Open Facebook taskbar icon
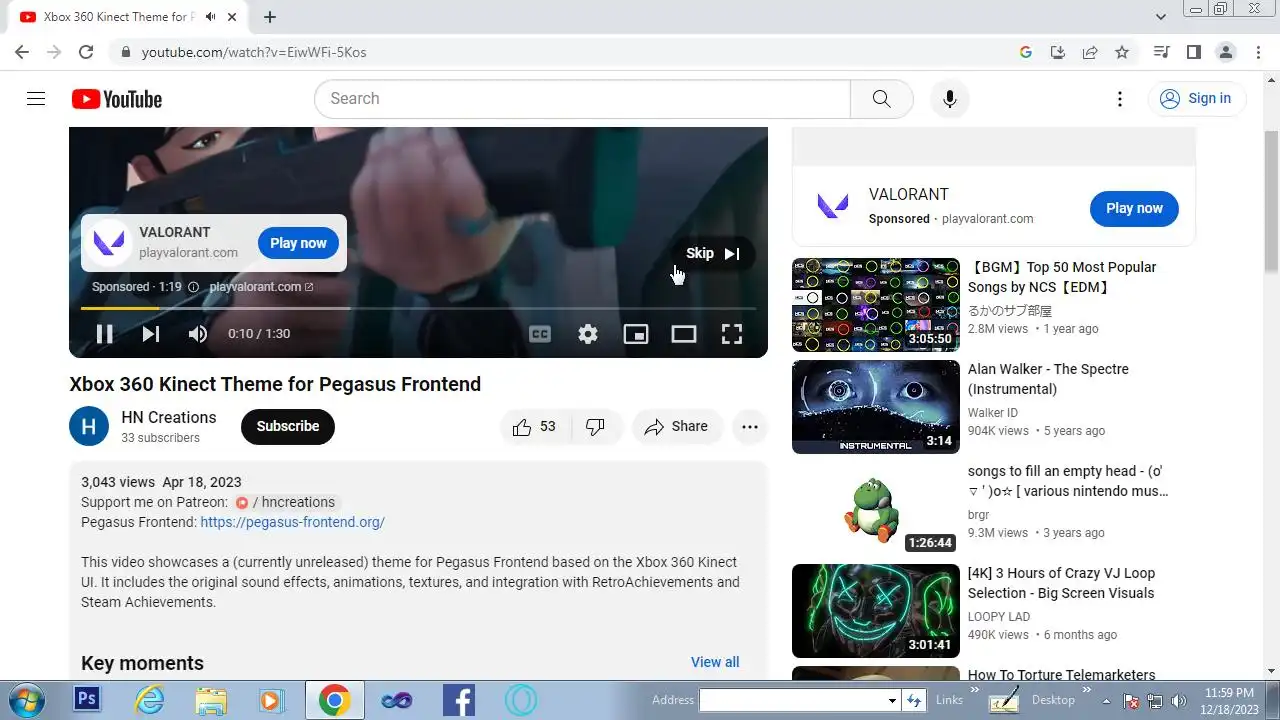 coord(459,700)
